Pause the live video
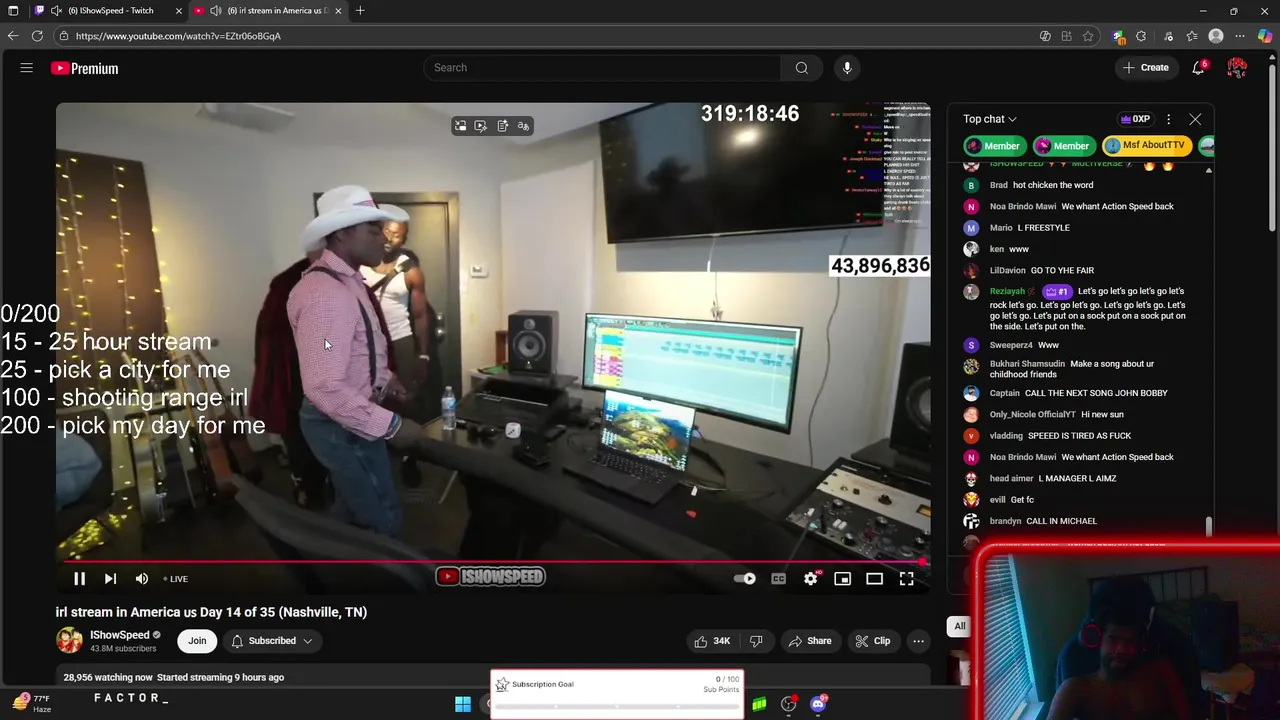 pyautogui.click(x=79, y=578)
